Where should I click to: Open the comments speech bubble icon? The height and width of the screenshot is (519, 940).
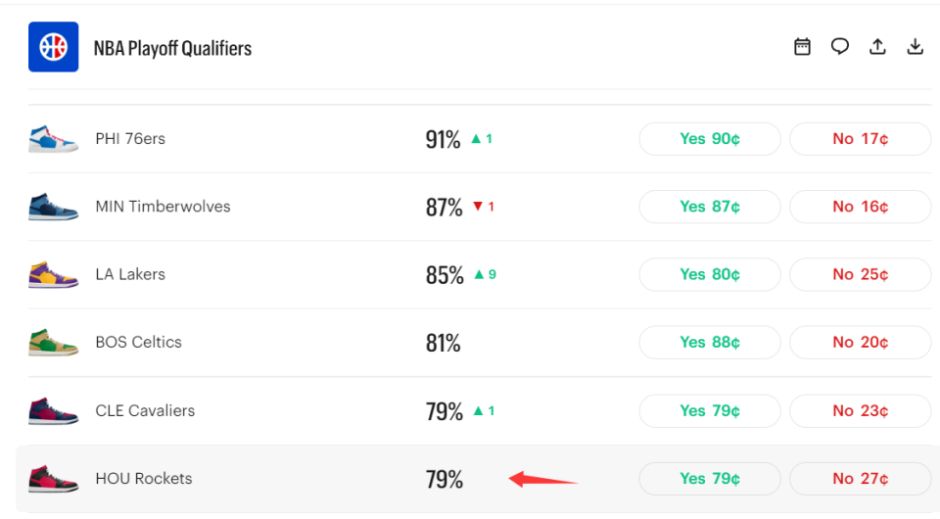pyautogui.click(x=840, y=47)
